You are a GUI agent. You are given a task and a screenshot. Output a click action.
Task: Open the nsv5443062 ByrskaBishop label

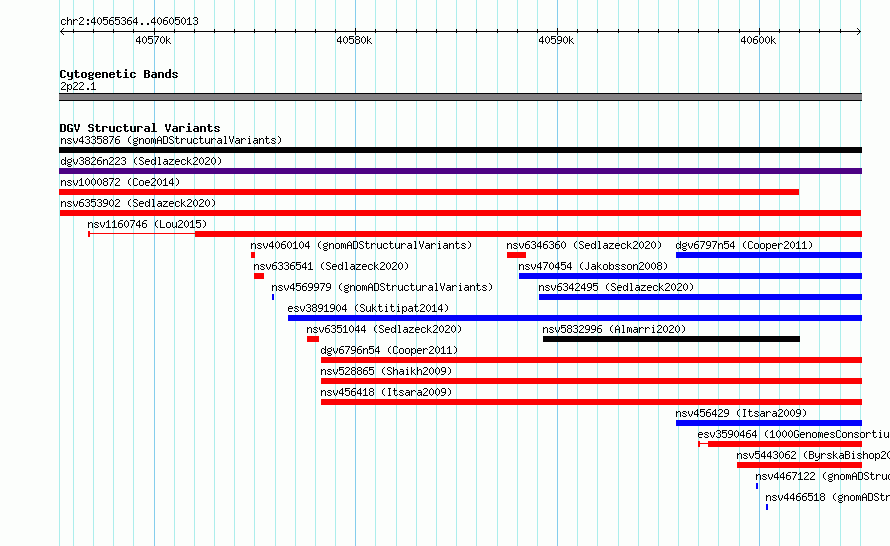[813, 455]
